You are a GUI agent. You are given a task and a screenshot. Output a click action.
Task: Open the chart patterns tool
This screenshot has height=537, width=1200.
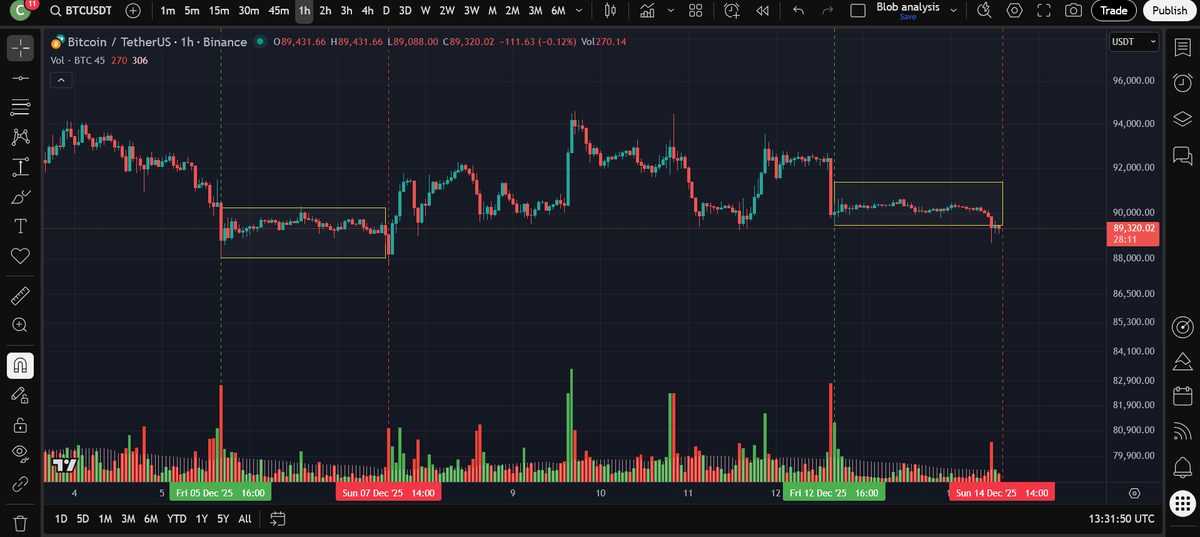(x=20, y=136)
